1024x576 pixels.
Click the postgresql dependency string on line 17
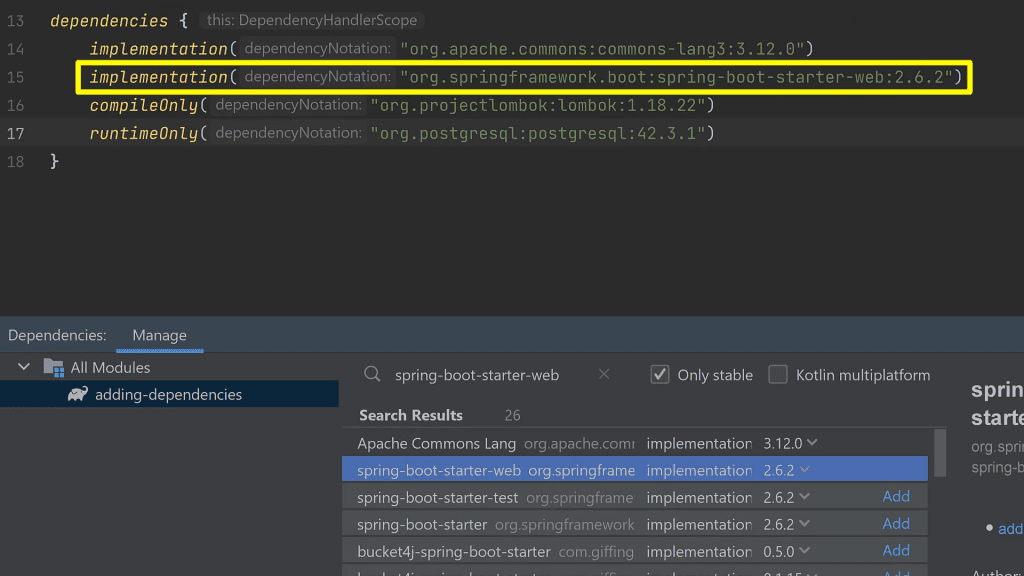[x=540, y=133]
